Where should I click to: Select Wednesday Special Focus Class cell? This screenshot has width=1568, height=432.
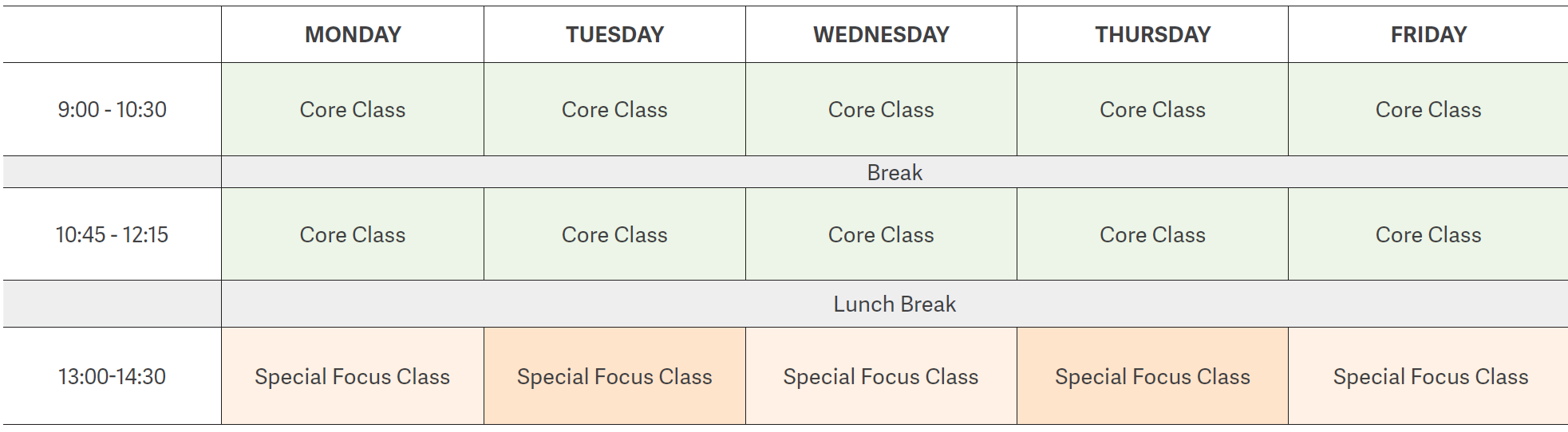coord(881,376)
